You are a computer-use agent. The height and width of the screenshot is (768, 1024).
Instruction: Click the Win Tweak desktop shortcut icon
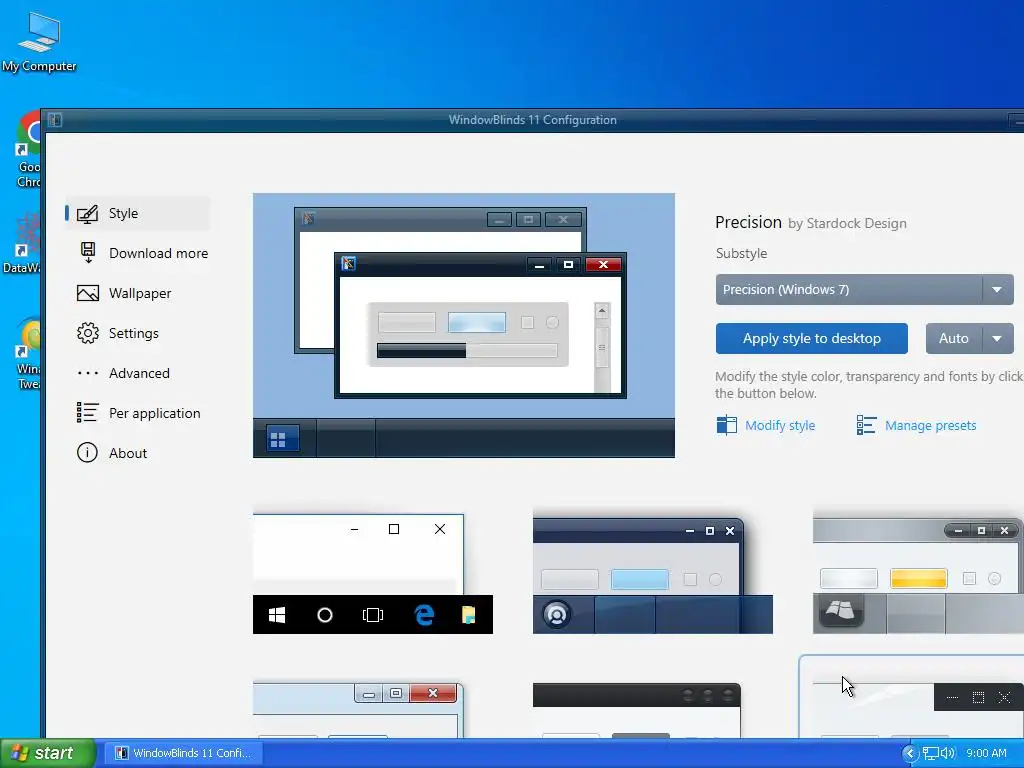point(27,354)
